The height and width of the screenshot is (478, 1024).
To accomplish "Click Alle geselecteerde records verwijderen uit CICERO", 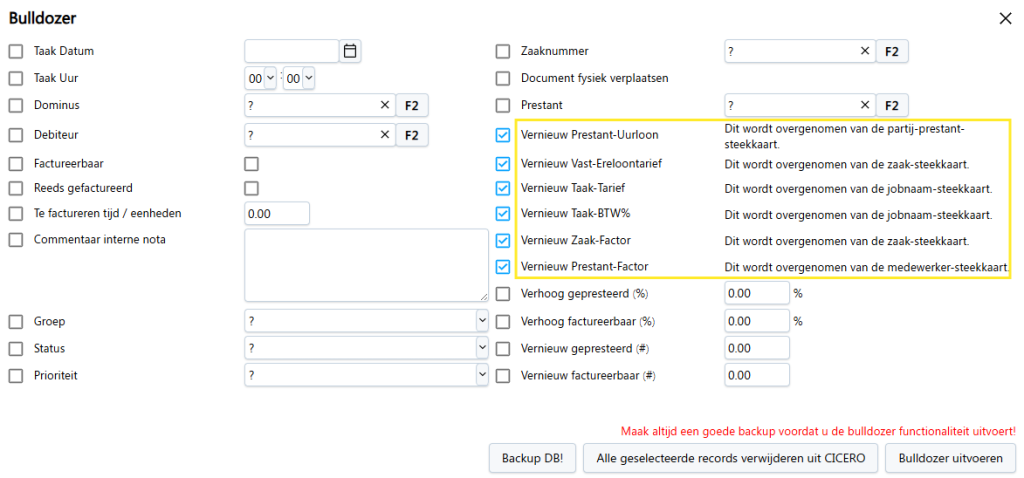I will [731, 458].
